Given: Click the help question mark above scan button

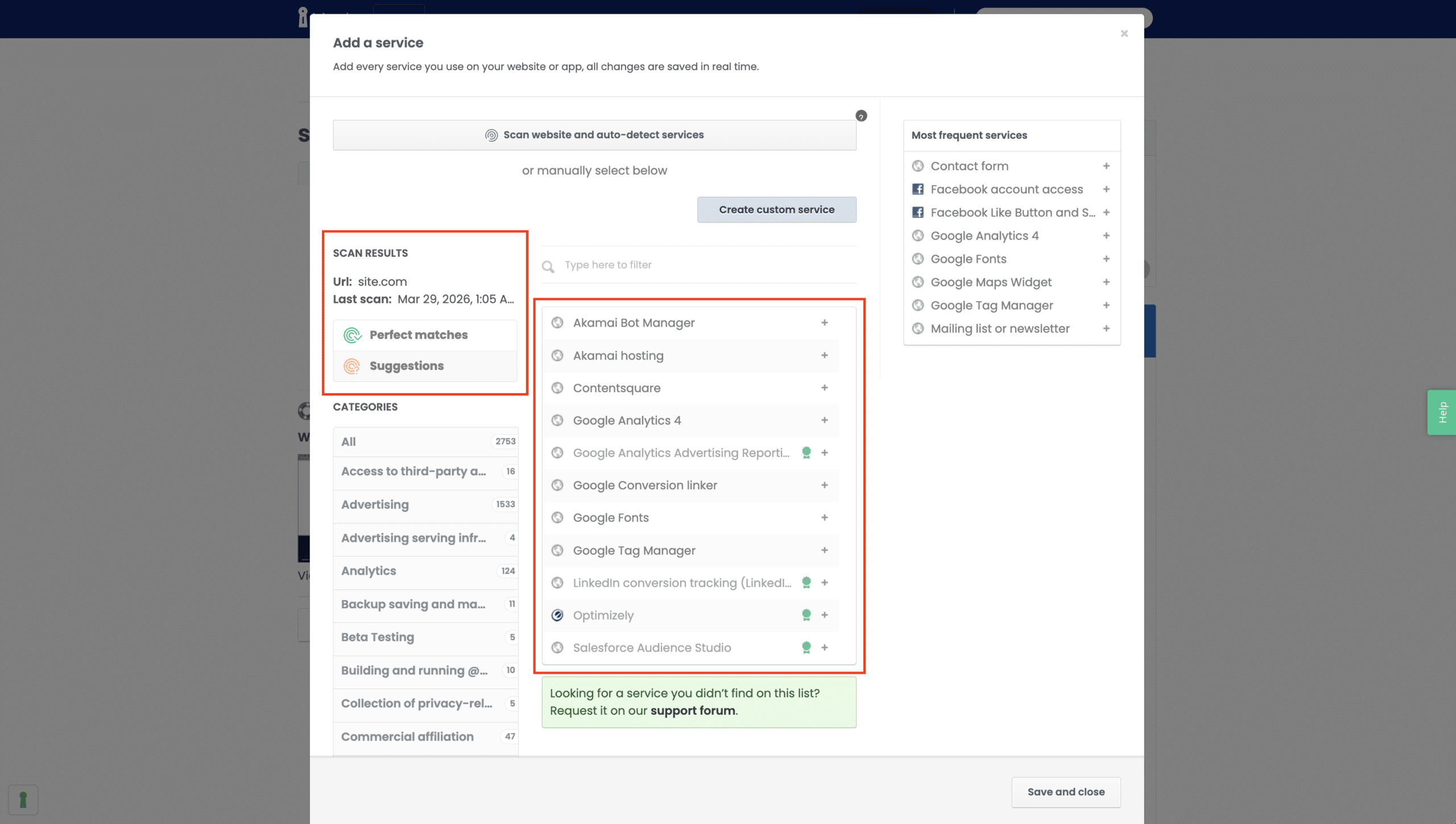Looking at the screenshot, I should pos(861,116).
